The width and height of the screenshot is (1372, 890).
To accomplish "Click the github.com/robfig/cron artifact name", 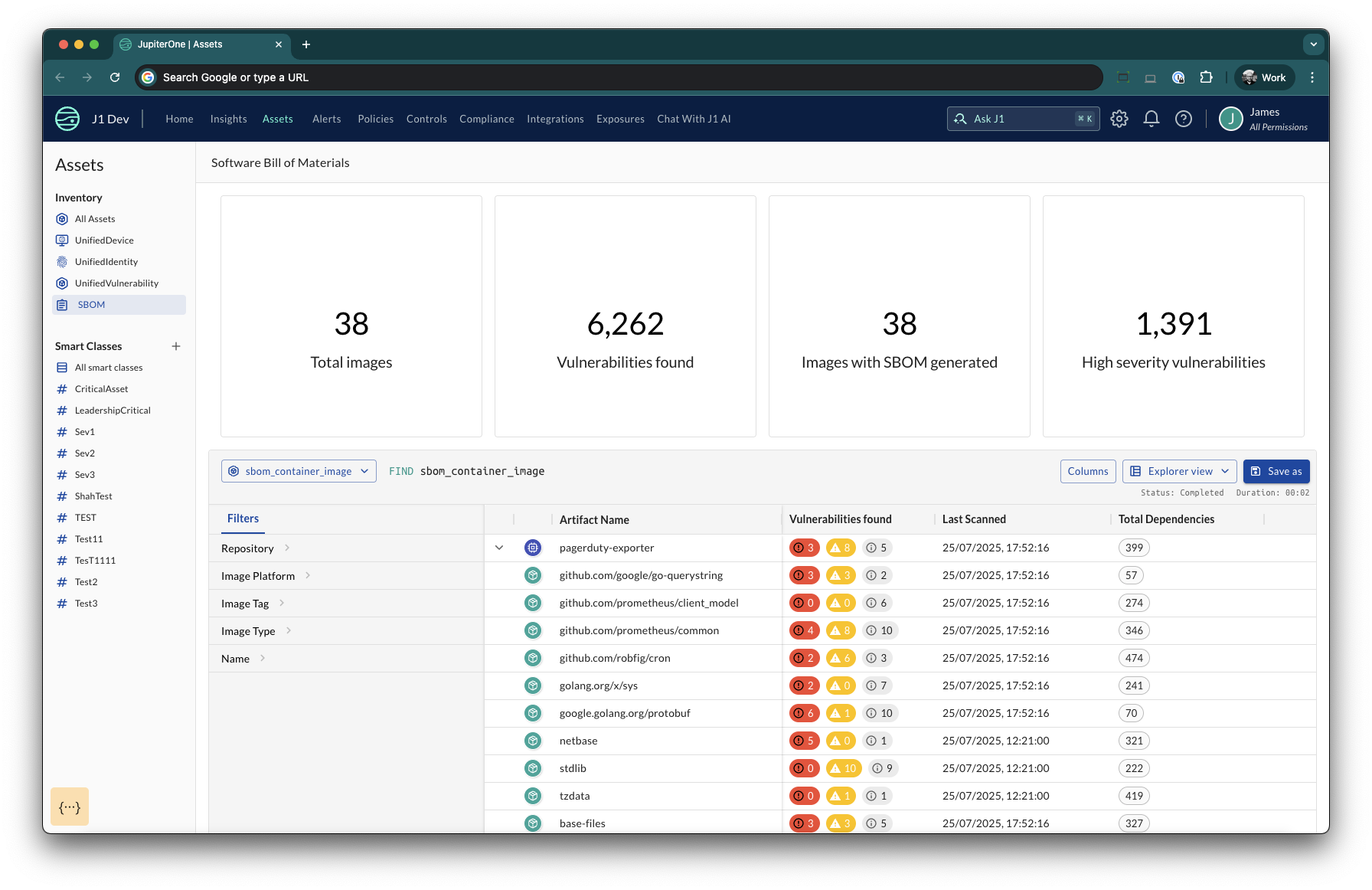I will click(615, 658).
